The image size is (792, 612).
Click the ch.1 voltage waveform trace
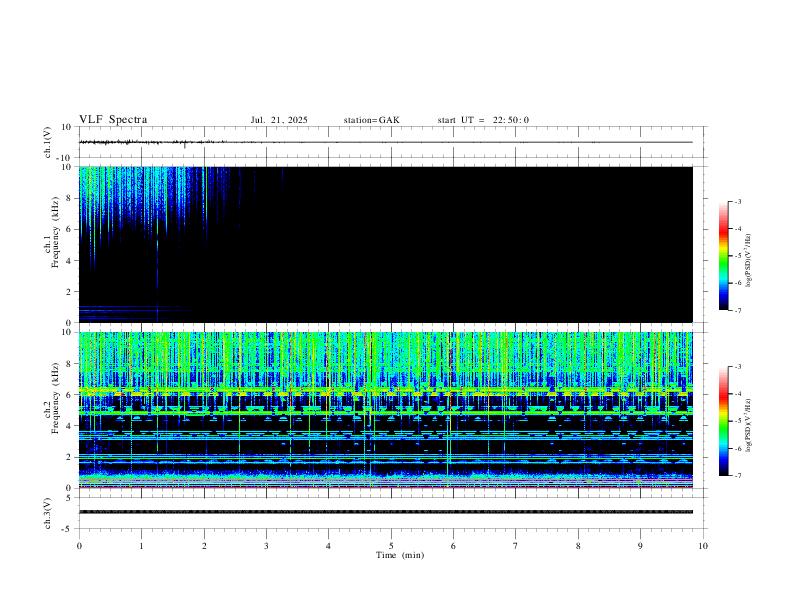(386, 142)
